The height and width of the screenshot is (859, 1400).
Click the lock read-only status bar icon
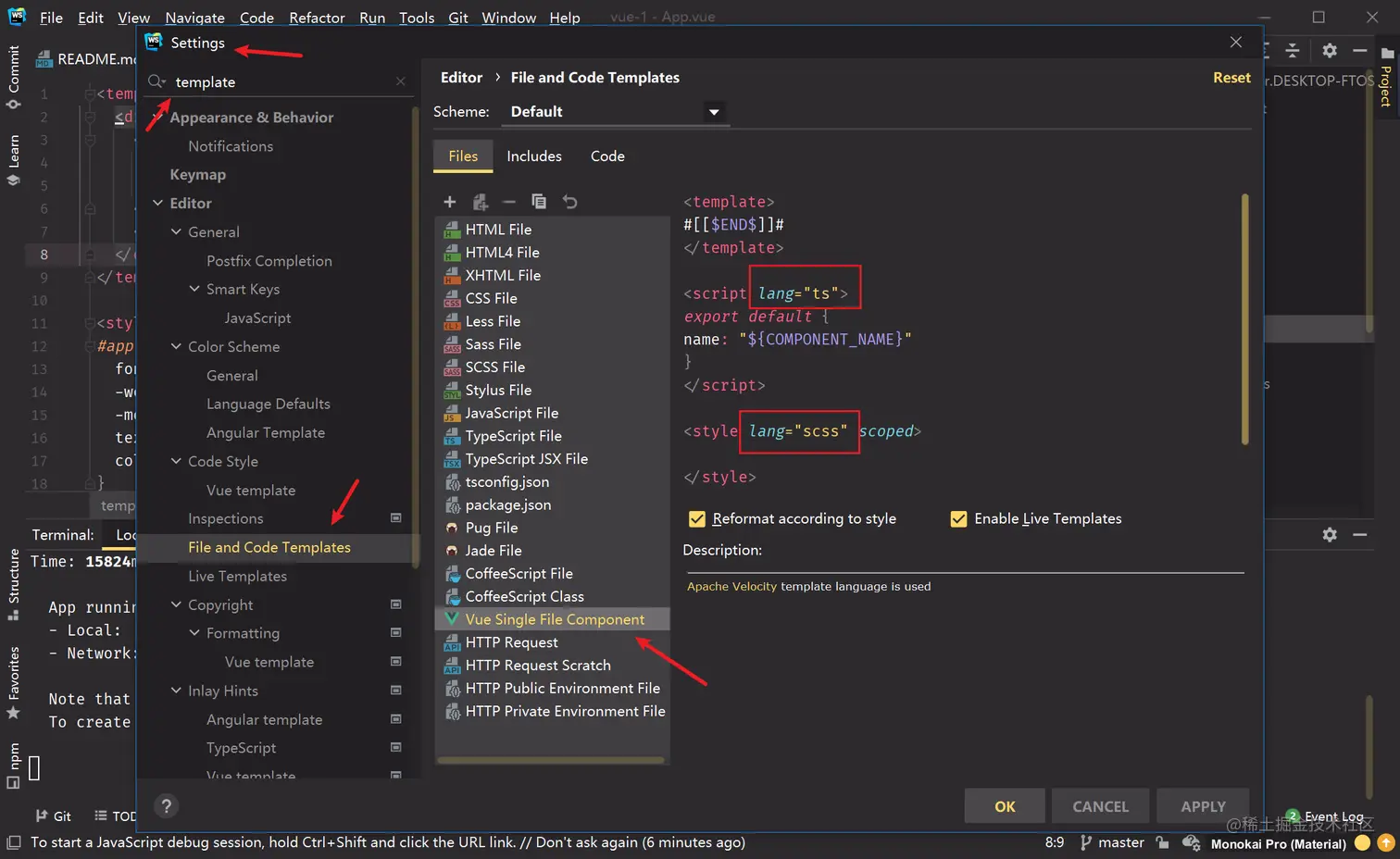[1162, 842]
